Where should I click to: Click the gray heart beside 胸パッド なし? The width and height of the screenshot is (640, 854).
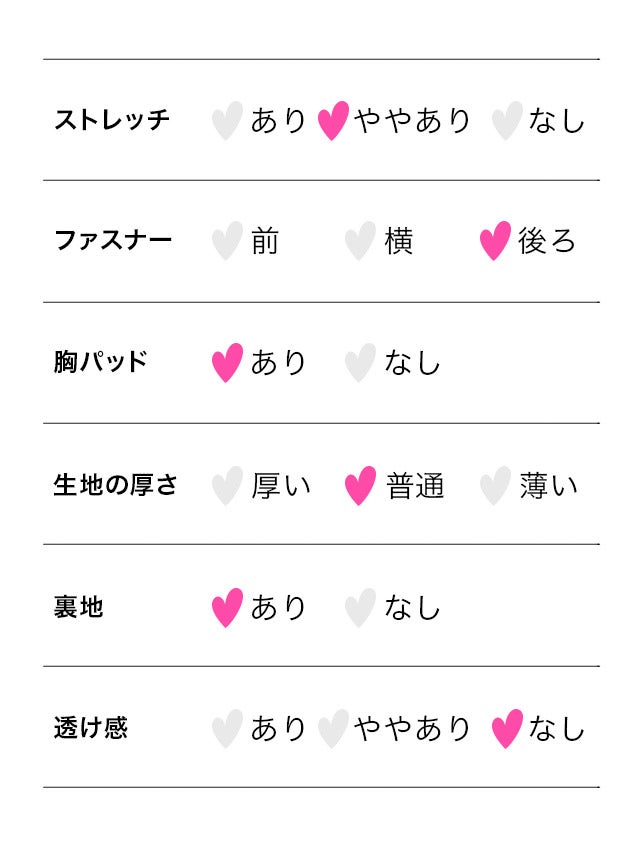tap(360, 363)
